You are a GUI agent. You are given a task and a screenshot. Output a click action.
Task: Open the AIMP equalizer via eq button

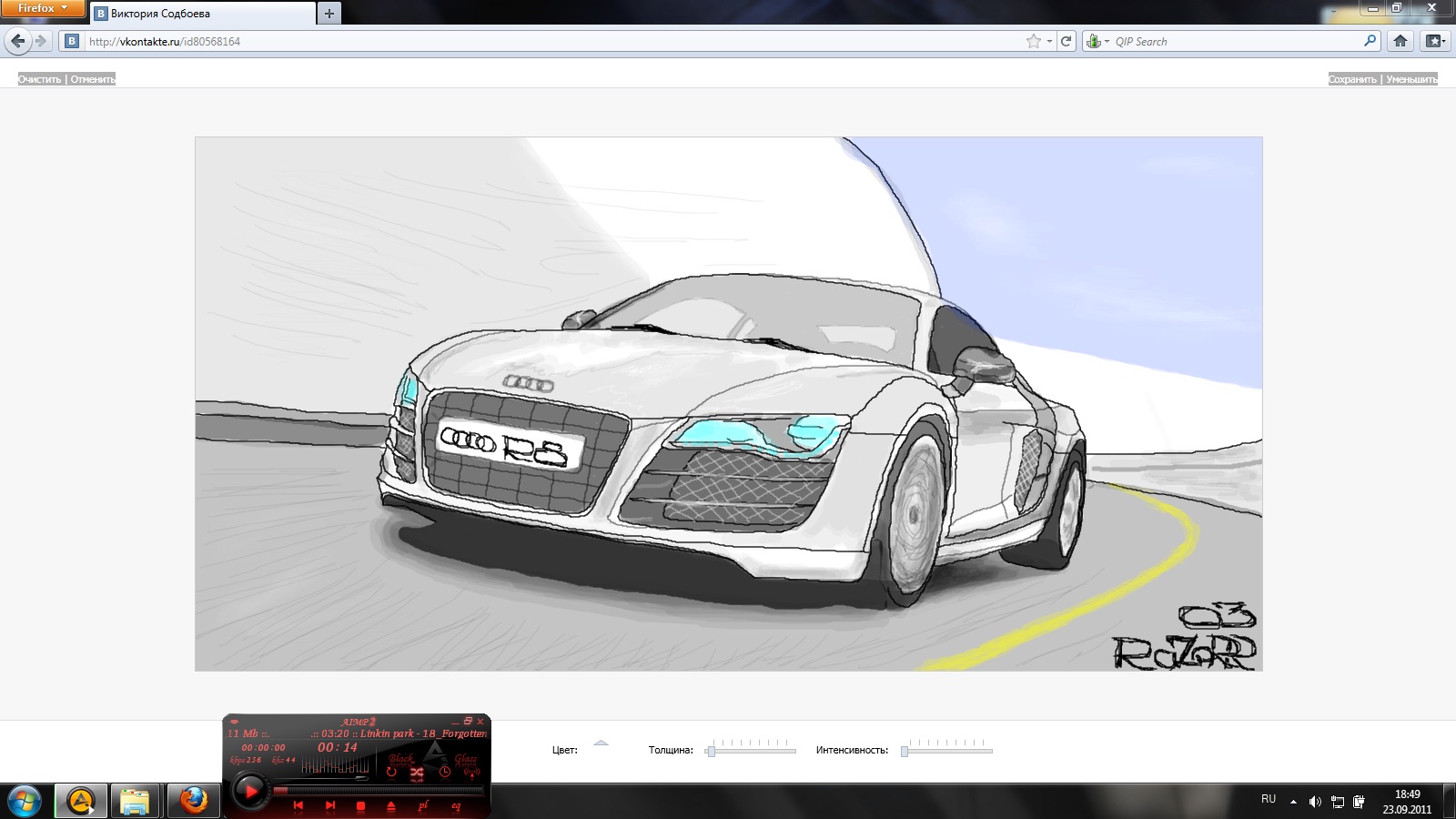[456, 805]
